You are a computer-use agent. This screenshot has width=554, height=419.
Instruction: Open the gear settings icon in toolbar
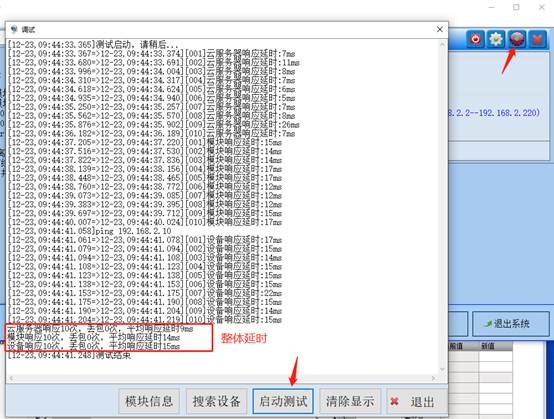point(496,39)
